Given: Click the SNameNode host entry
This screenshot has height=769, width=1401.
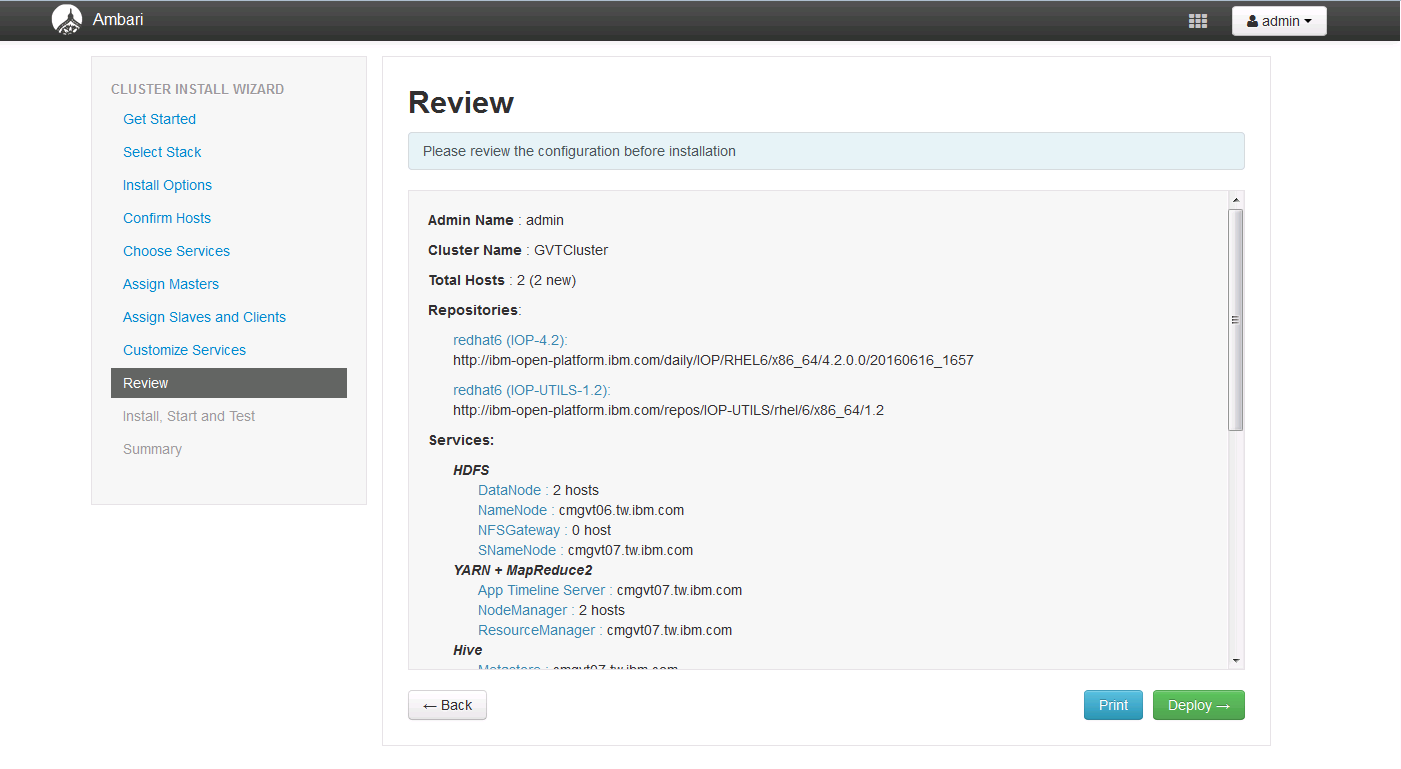Looking at the screenshot, I should pos(585,550).
